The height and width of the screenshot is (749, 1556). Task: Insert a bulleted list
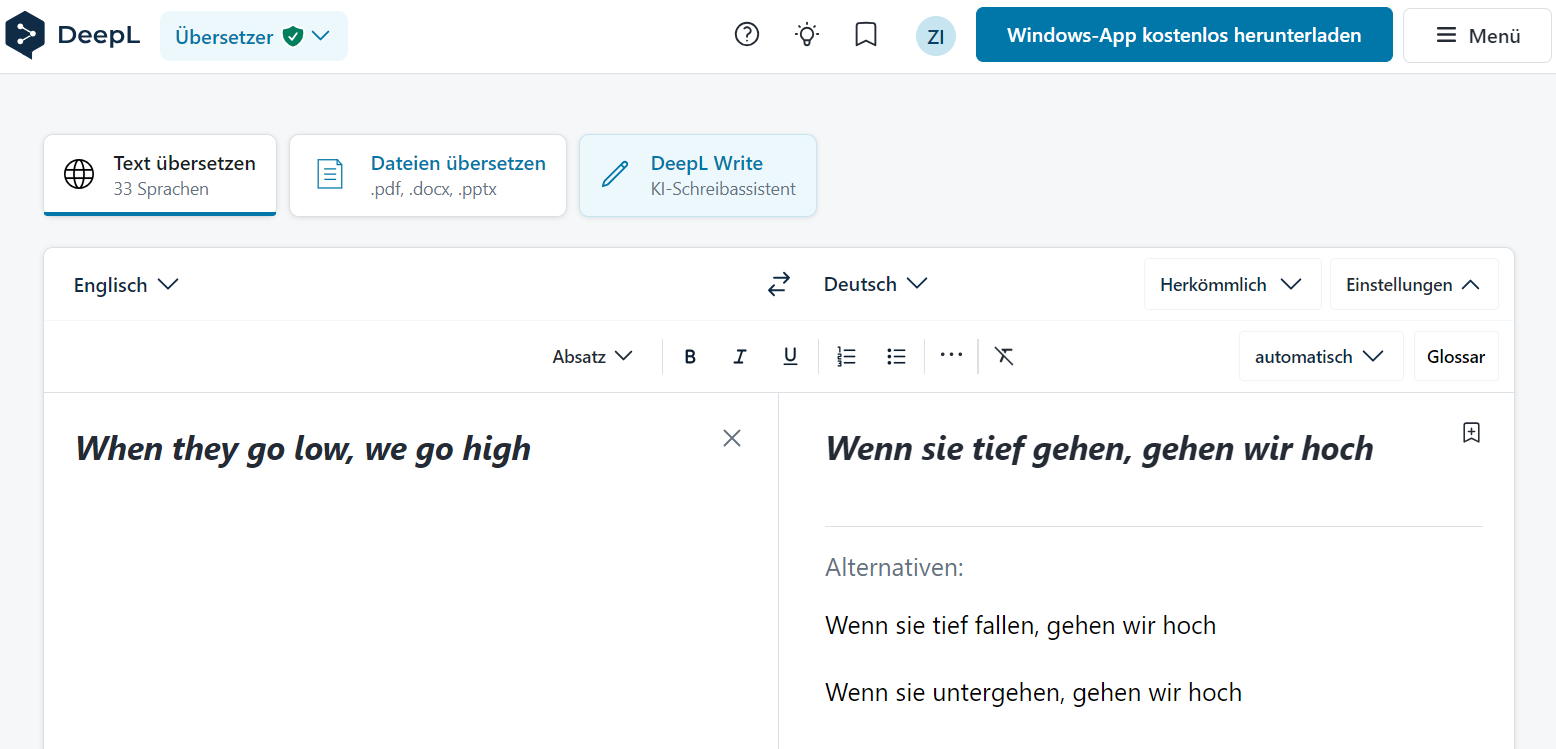tap(897, 357)
